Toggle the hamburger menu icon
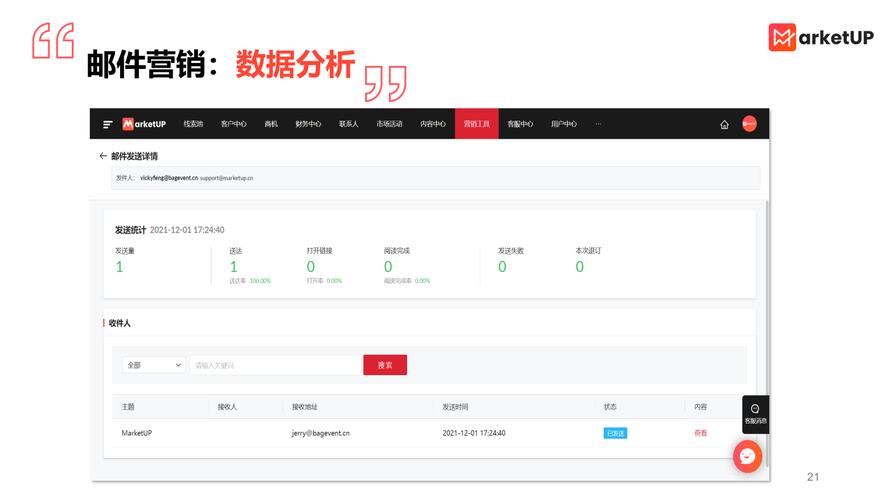890x500 pixels. [107, 124]
